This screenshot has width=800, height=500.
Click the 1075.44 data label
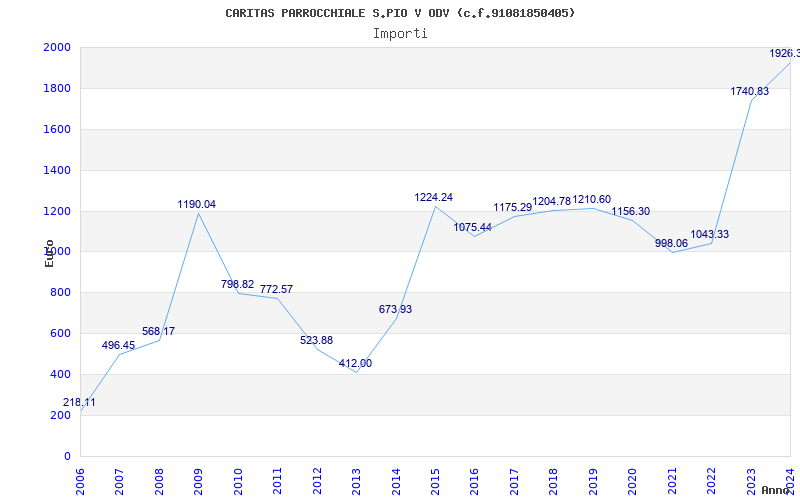coord(472,228)
